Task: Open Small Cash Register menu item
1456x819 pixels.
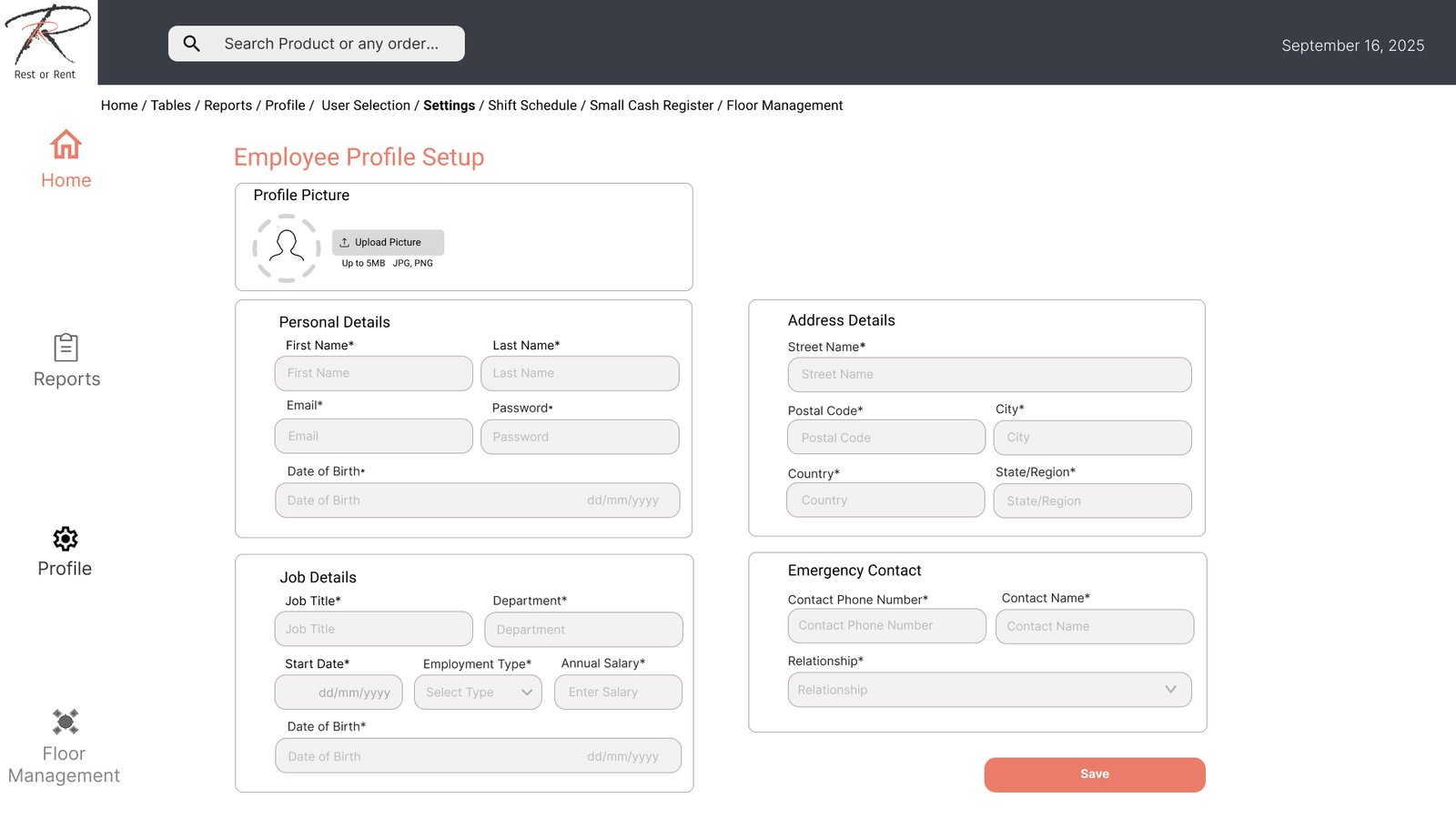Action: click(652, 106)
